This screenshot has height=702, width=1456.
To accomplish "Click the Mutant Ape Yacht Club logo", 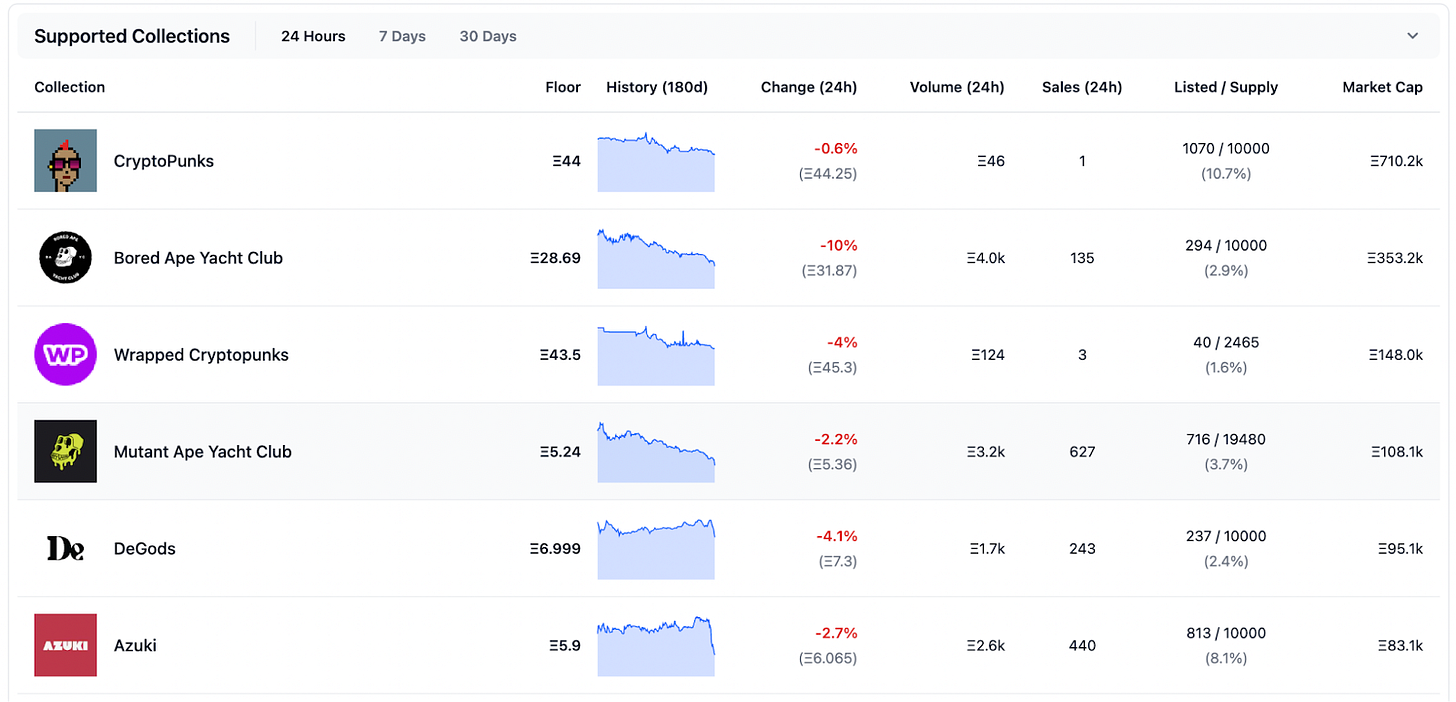I will point(66,451).
